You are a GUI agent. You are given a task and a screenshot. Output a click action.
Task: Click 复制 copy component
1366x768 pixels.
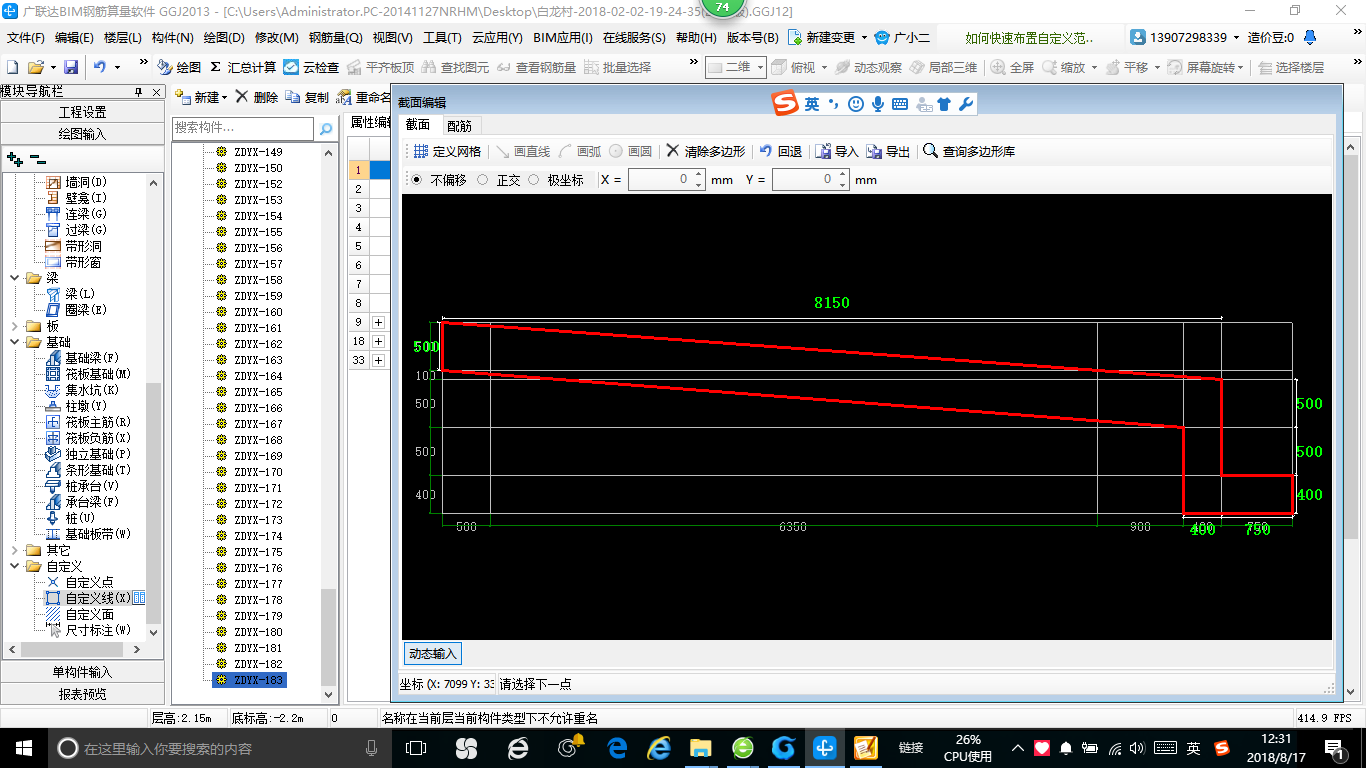click(307, 97)
